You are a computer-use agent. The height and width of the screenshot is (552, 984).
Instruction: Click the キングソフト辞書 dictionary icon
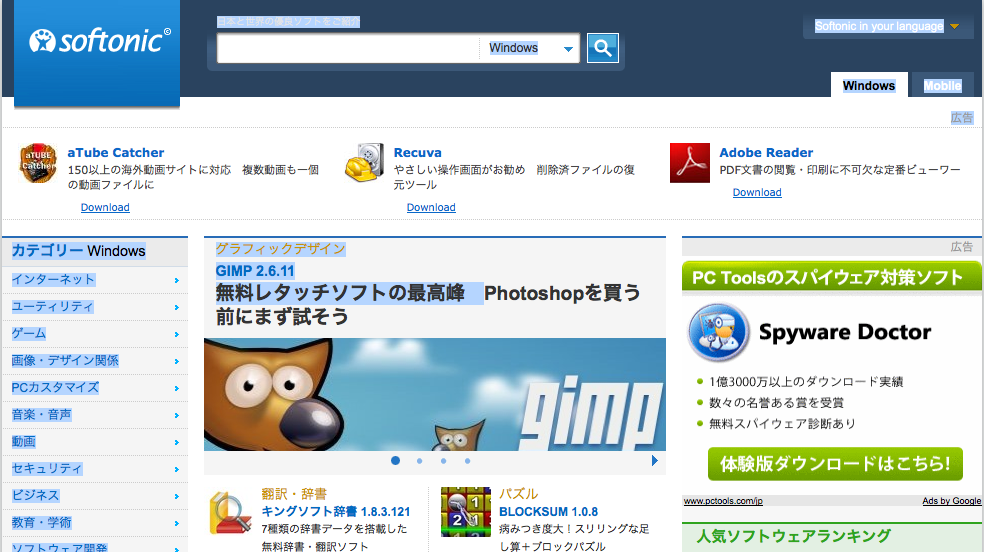(230, 513)
